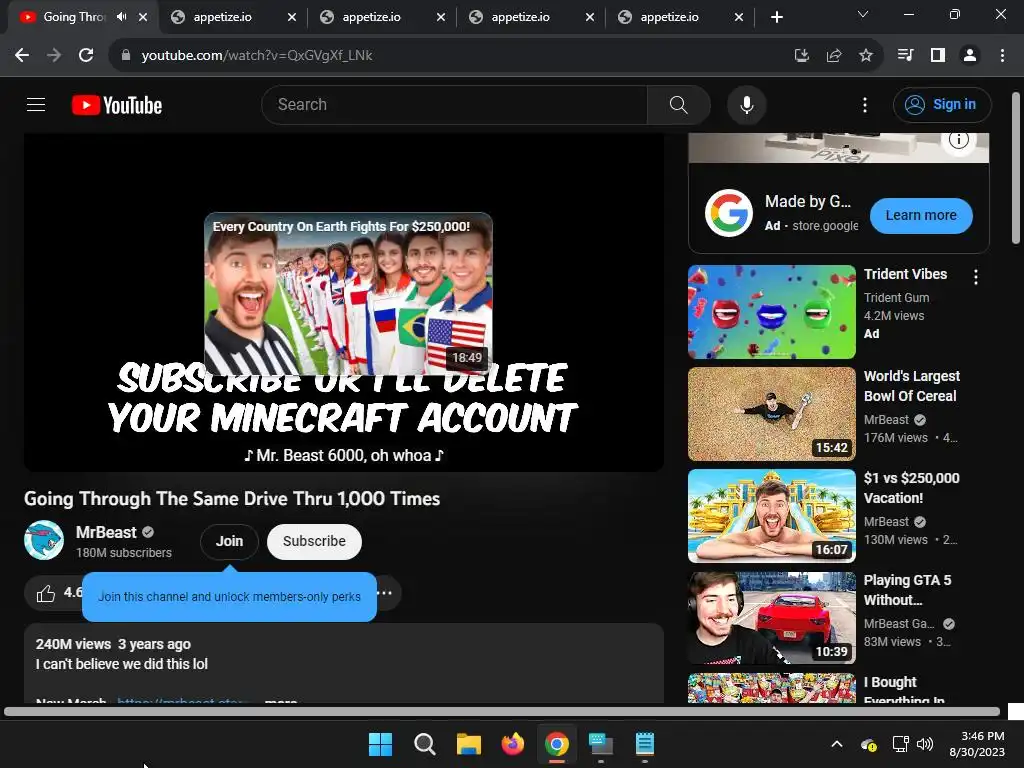Open the YouTube guide hamburger menu
The height and width of the screenshot is (768, 1024).
tap(36, 104)
